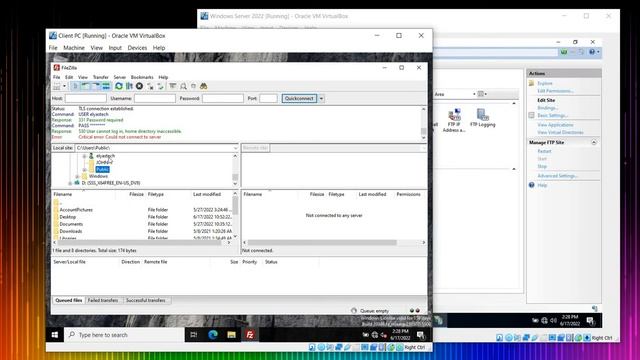Open FileZilla Server menu

(x=120, y=77)
